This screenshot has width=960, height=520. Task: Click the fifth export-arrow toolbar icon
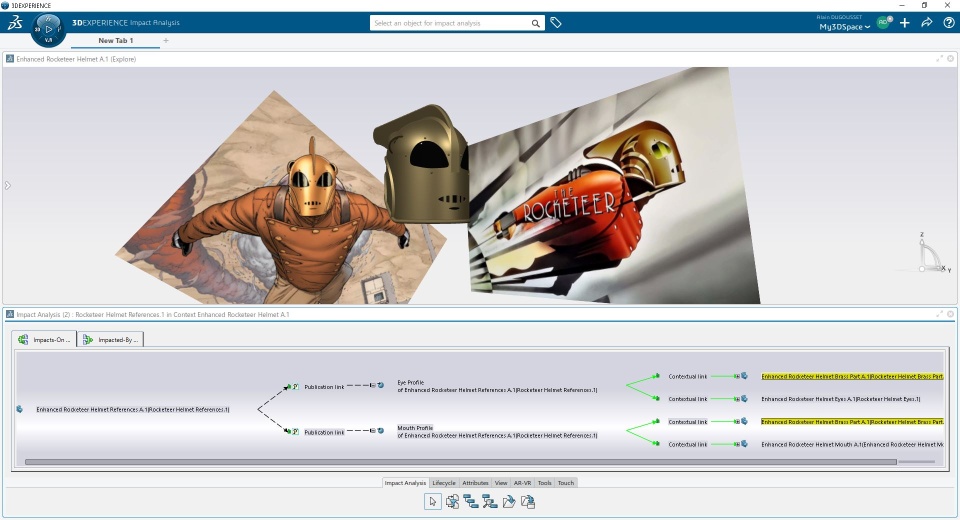(509, 502)
